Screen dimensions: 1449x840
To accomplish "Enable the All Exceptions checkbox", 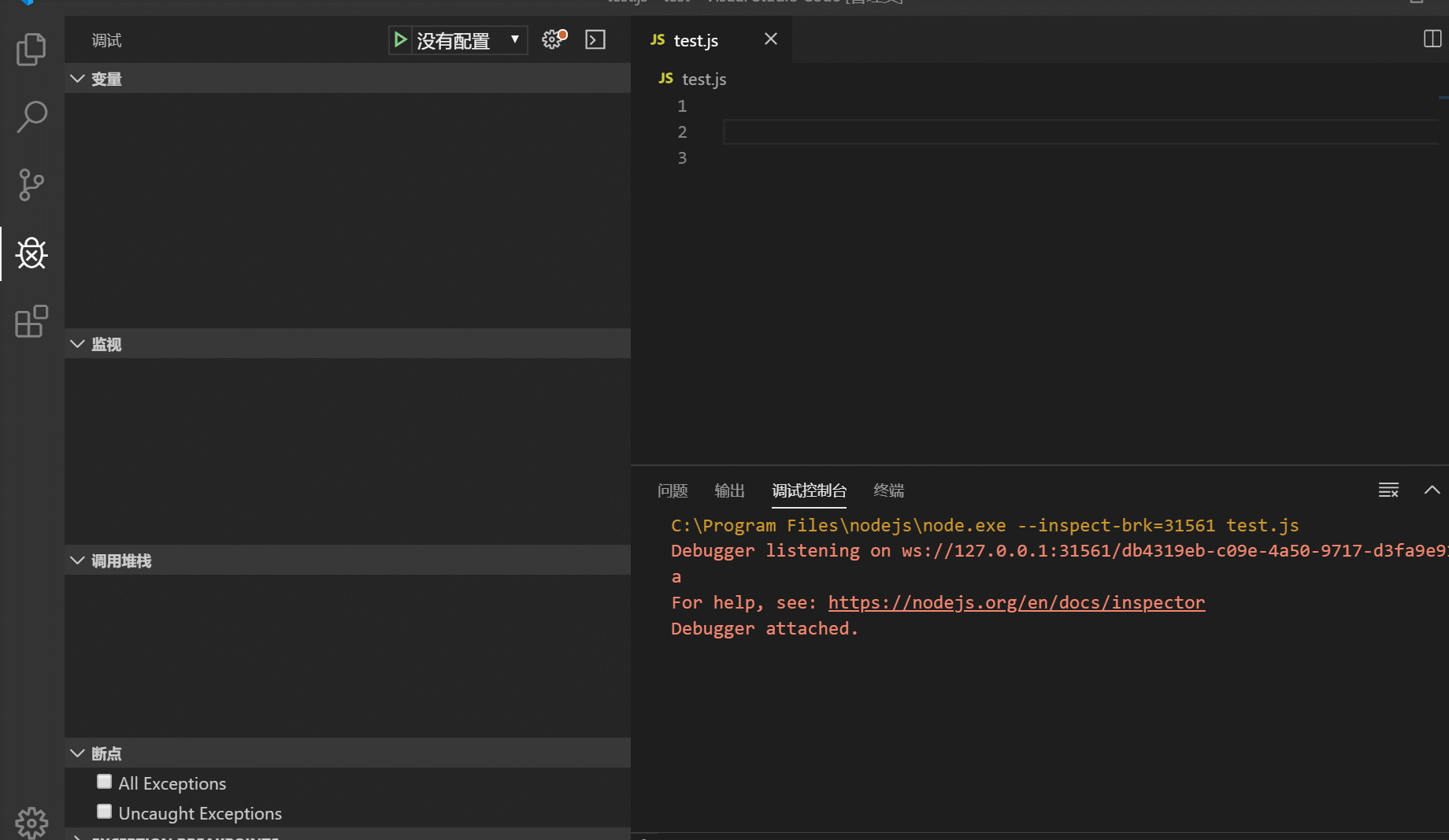I will pos(104,781).
